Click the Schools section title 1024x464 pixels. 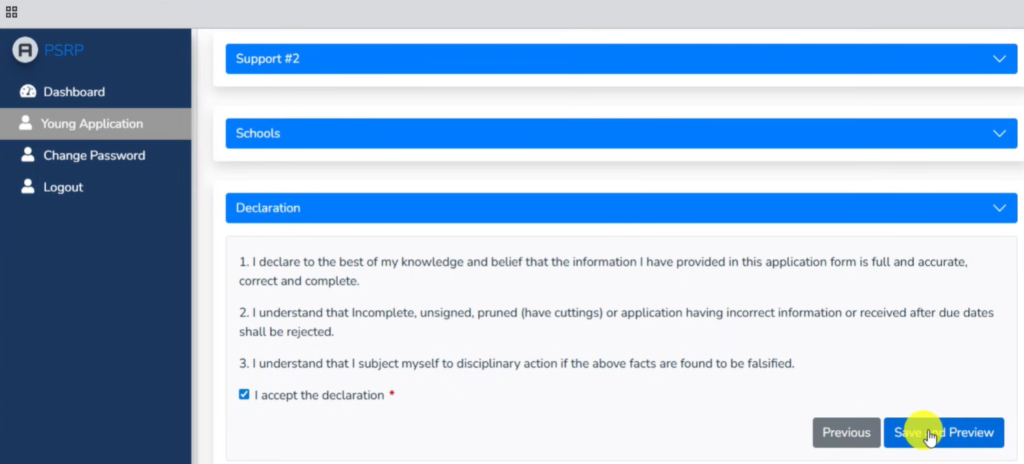[x=258, y=133]
